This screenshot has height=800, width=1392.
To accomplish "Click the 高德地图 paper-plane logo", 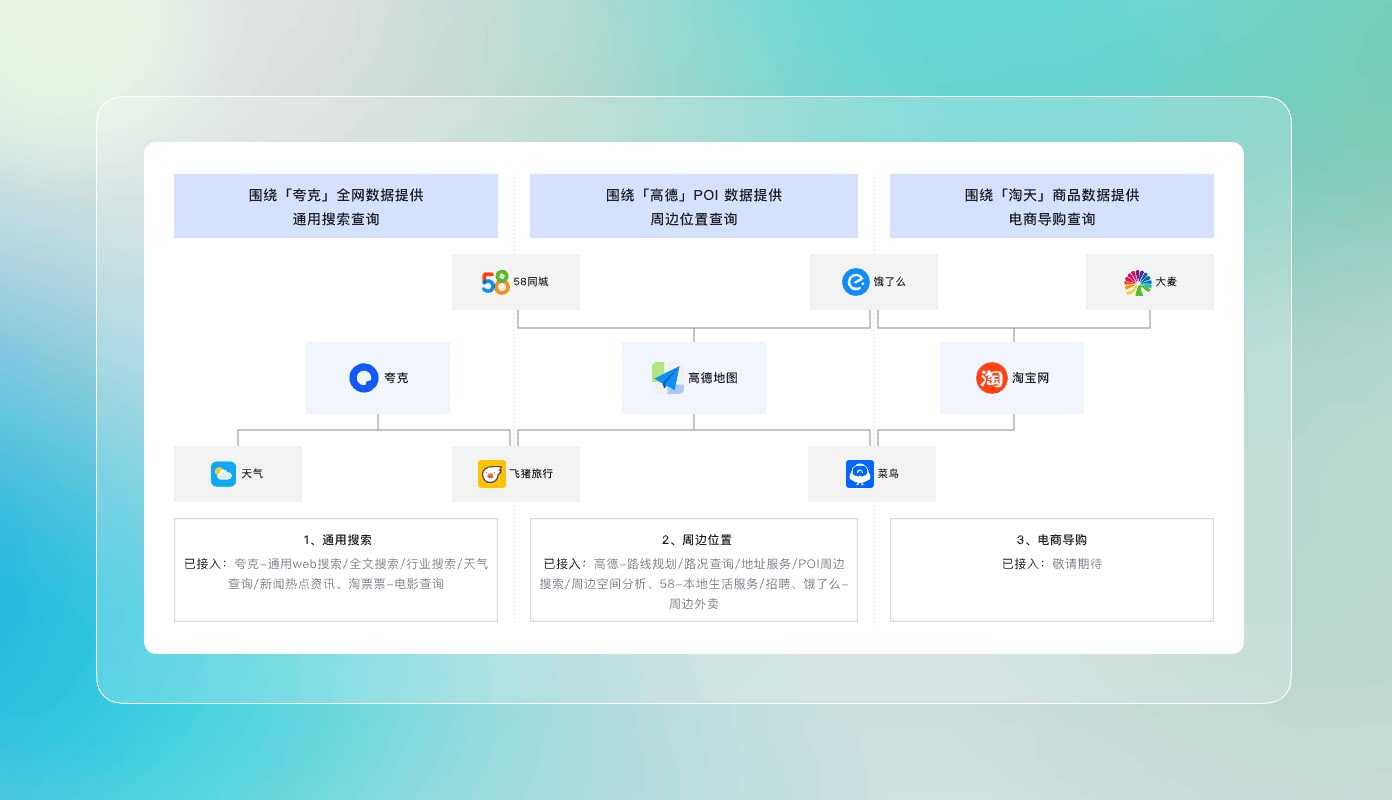I will click(x=666, y=378).
